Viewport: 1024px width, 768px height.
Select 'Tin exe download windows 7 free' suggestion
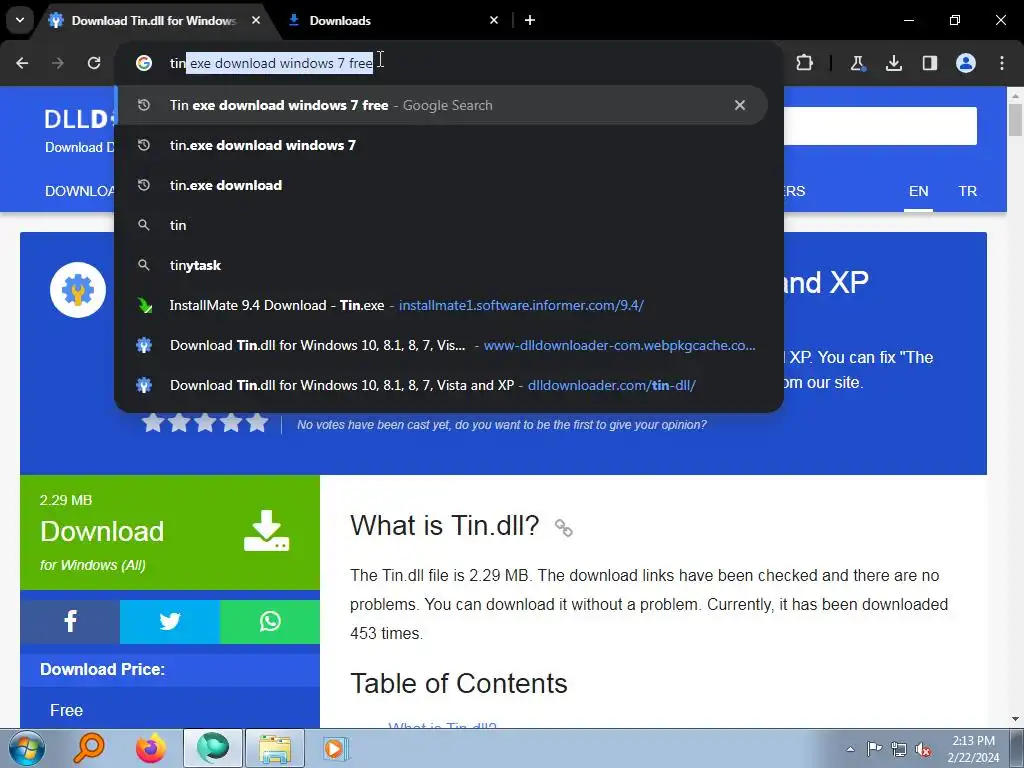pos(441,105)
